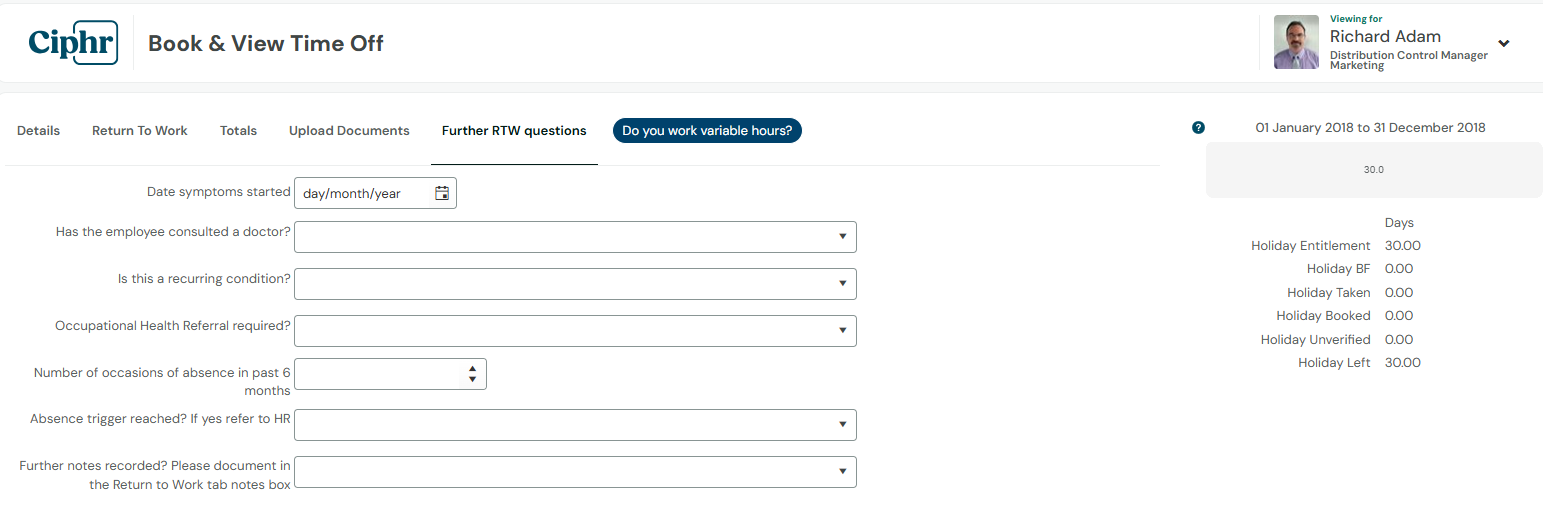Screen dimensions: 1543x513
Task: Open calendar picker in Date symptoms started
Action: point(442,193)
